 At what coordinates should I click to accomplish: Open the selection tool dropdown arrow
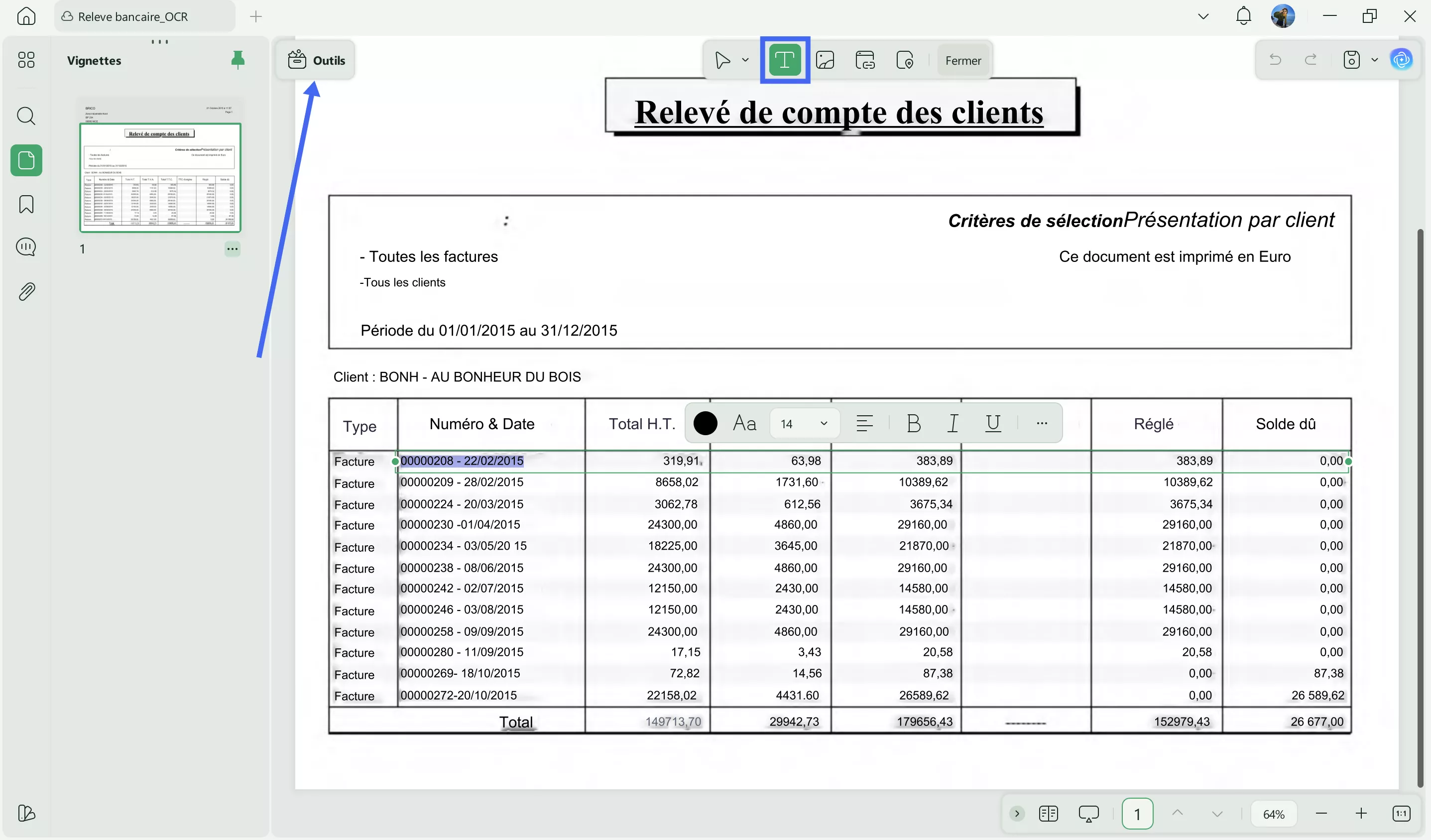pos(745,60)
